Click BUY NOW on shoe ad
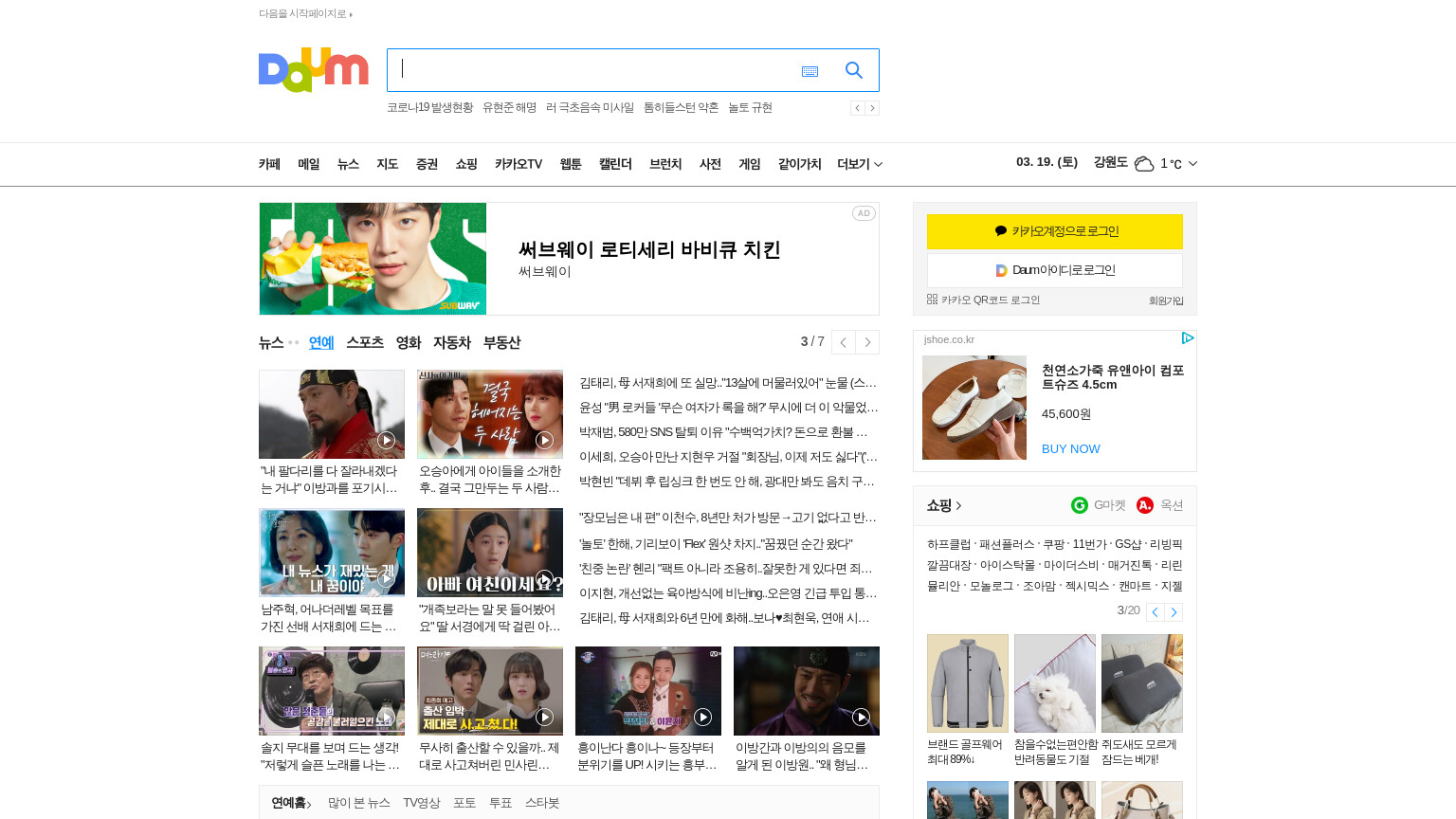 point(1071,449)
